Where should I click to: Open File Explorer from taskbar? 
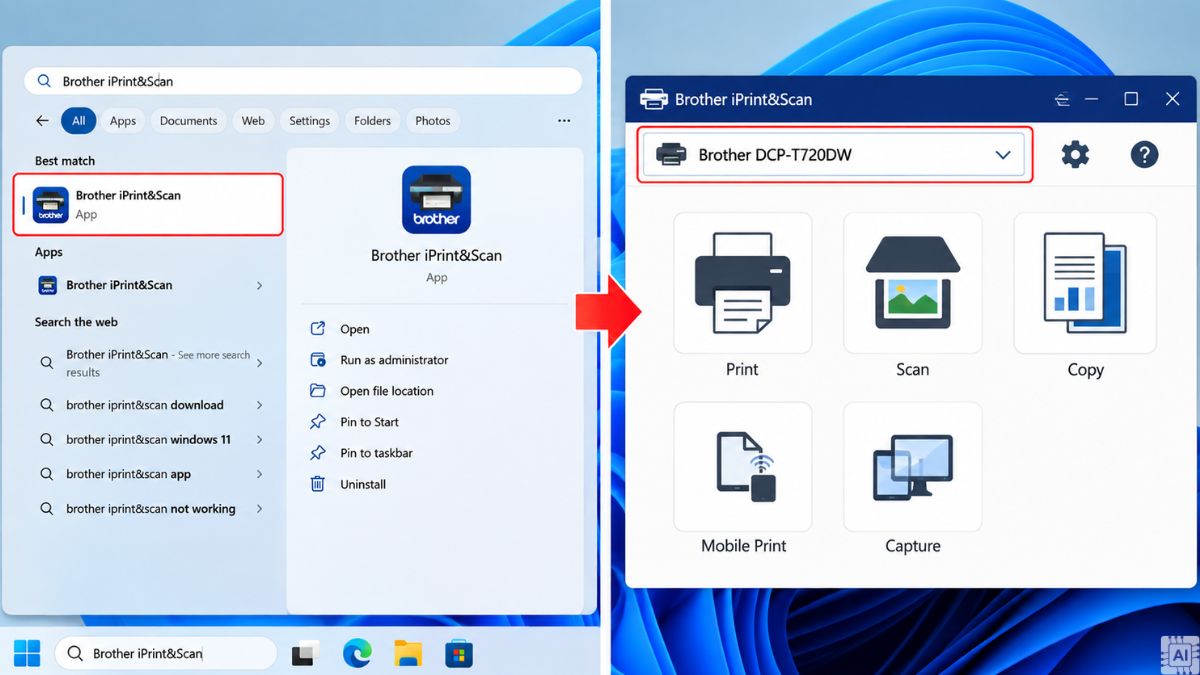coord(408,654)
